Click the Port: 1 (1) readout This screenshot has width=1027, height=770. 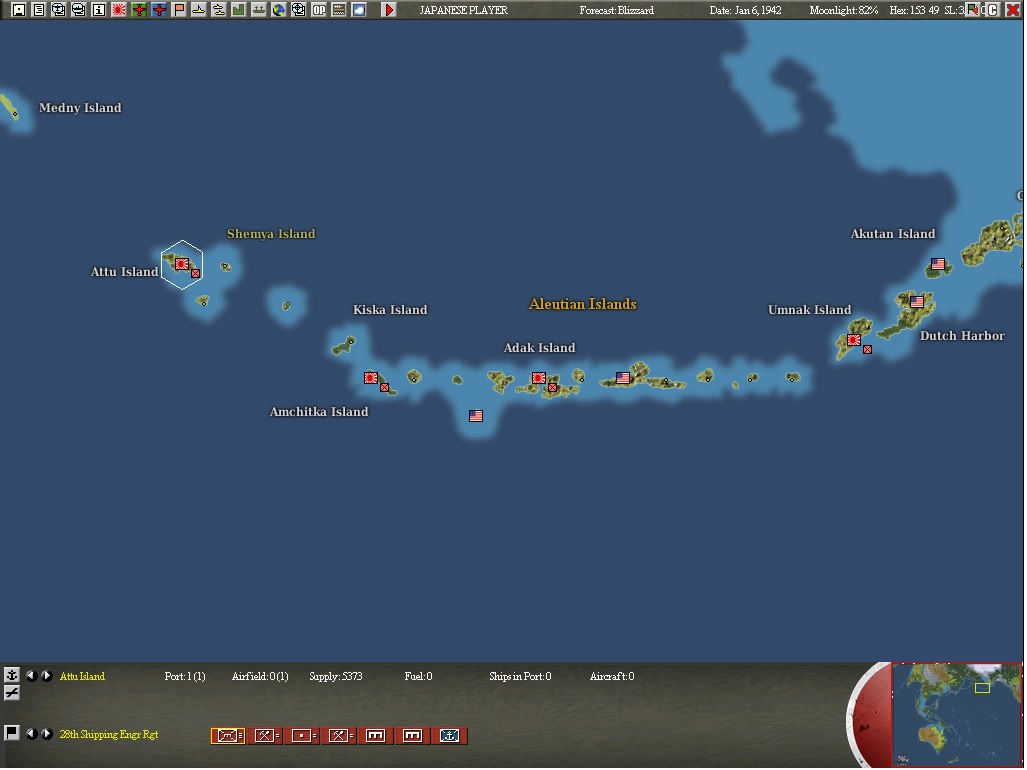point(185,676)
